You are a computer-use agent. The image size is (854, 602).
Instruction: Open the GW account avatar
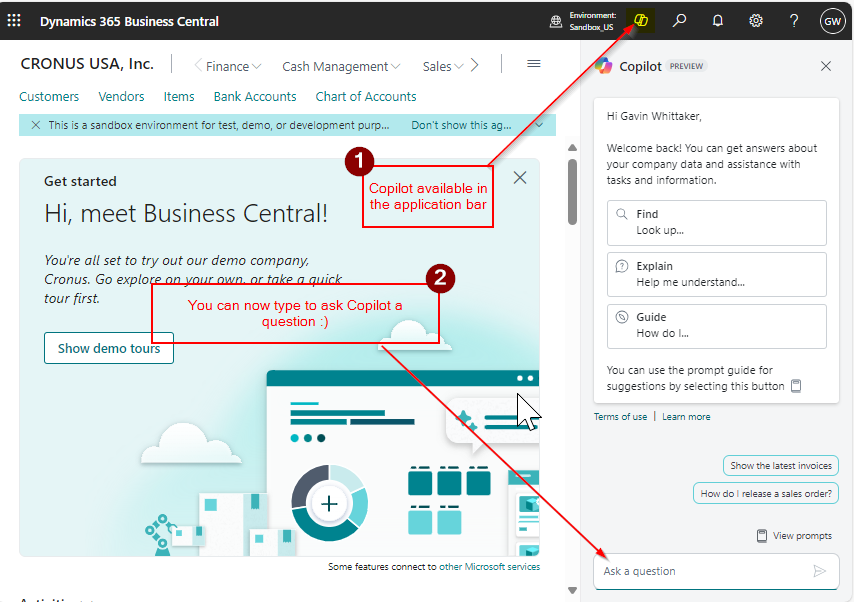pyautogui.click(x=832, y=21)
